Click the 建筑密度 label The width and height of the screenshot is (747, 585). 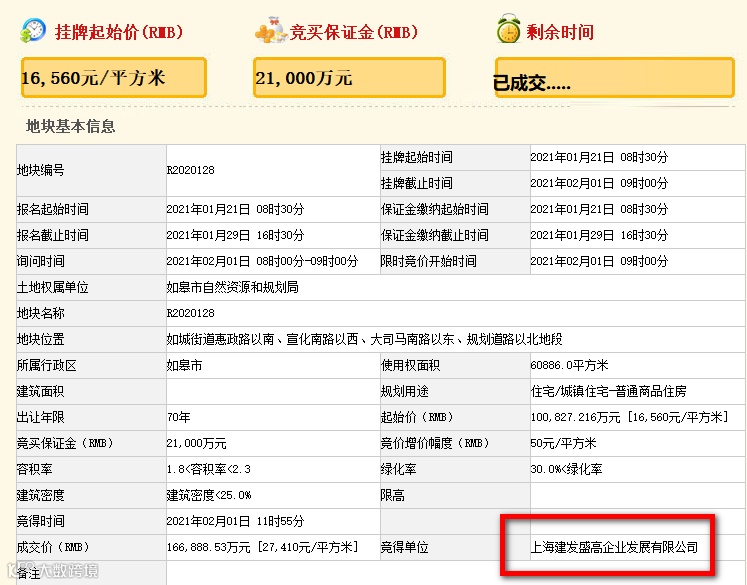(x=40, y=495)
